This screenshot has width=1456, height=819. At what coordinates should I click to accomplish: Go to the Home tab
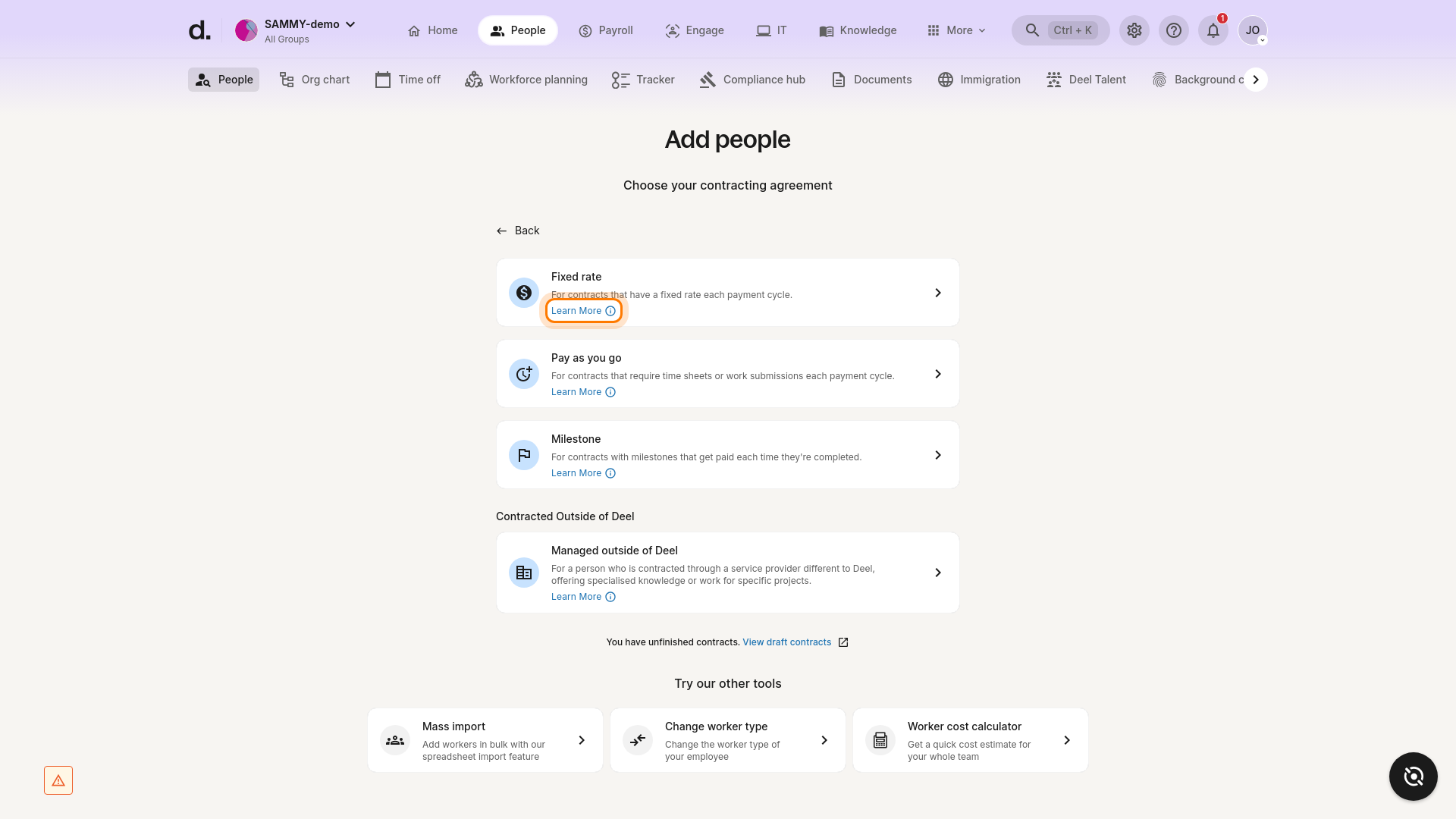432,30
